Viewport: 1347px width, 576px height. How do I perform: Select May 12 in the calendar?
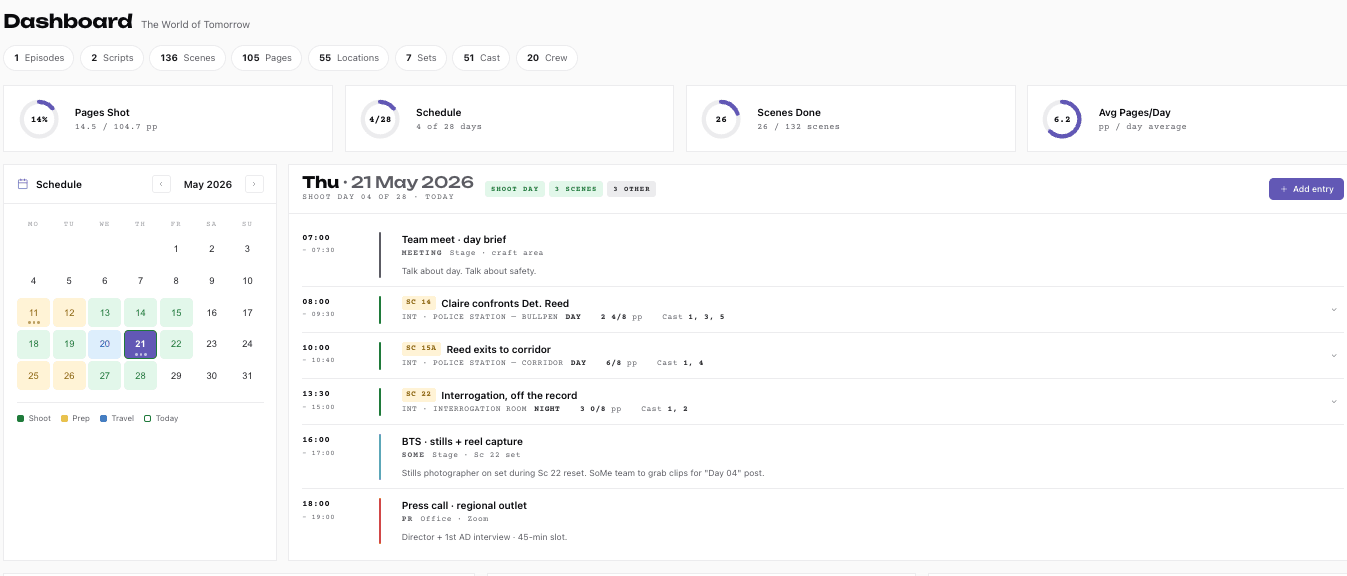pyautogui.click(x=69, y=313)
